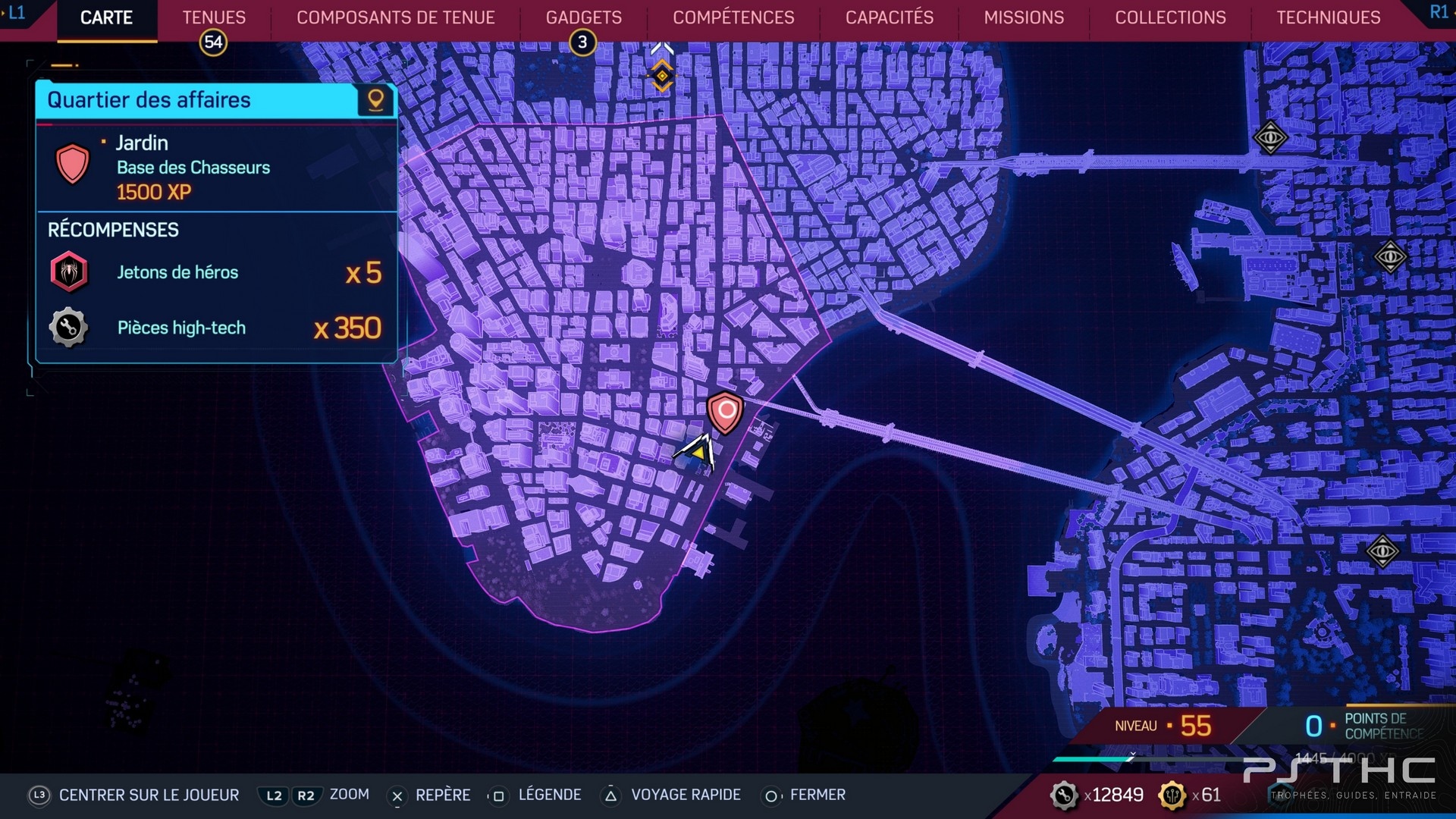This screenshot has width=1456, height=819.
Task: Open the COMPÉTENCES tab
Action: coord(733,17)
